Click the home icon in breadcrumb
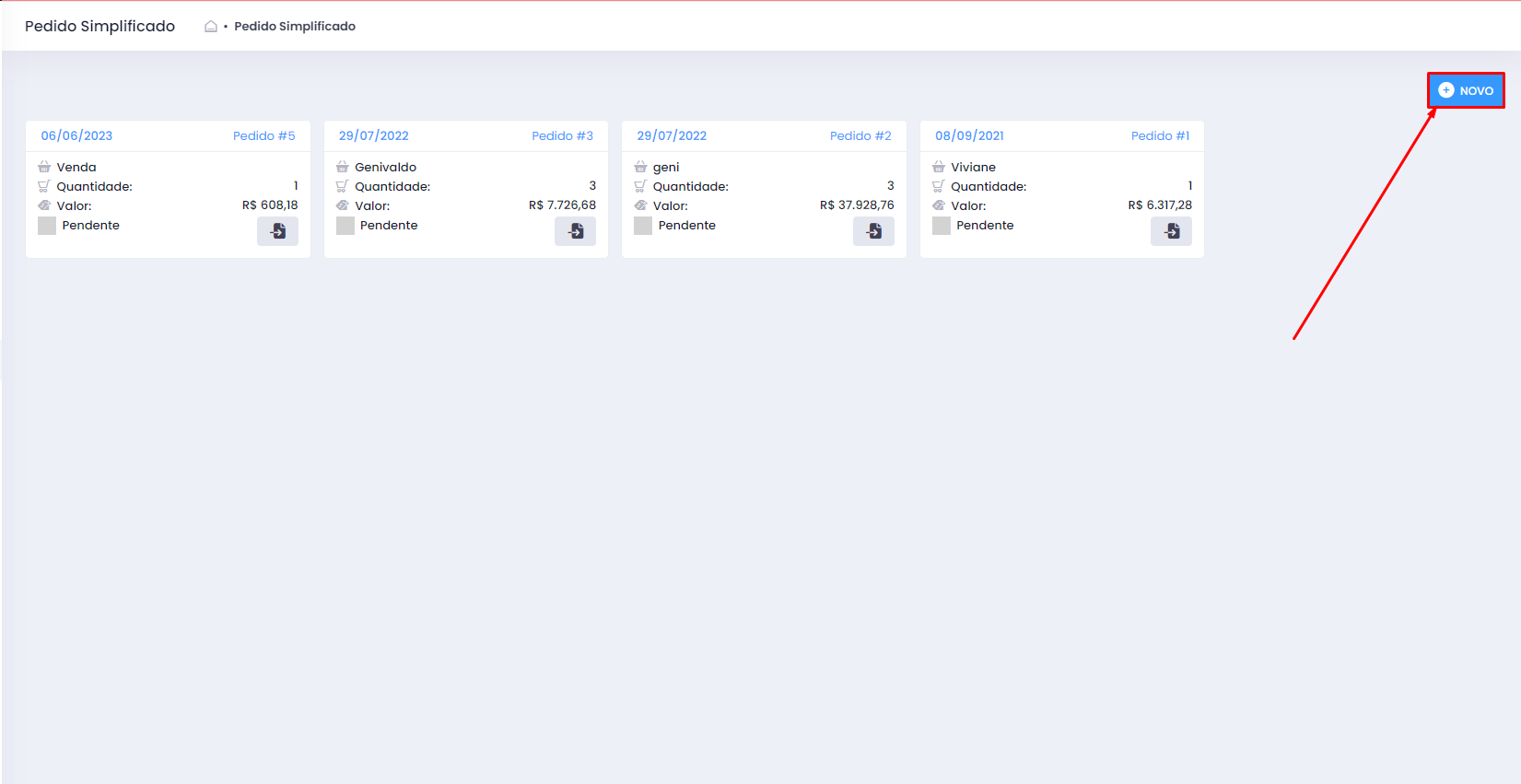This screenshot has width=1521, height=784. [211, 27]
